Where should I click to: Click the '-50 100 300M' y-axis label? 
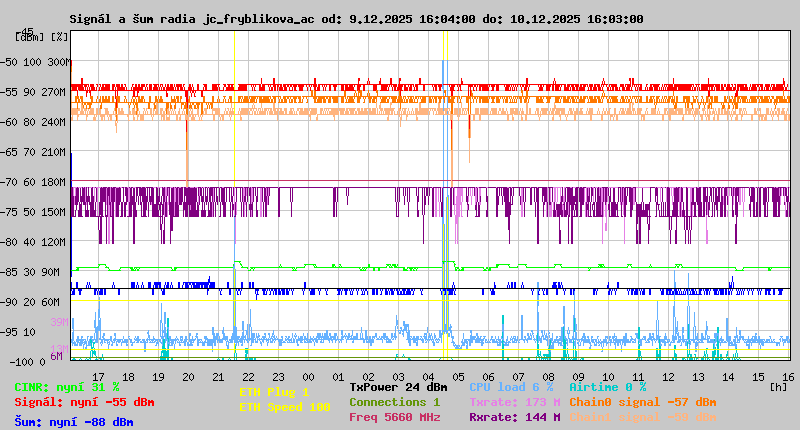[33, 62]
